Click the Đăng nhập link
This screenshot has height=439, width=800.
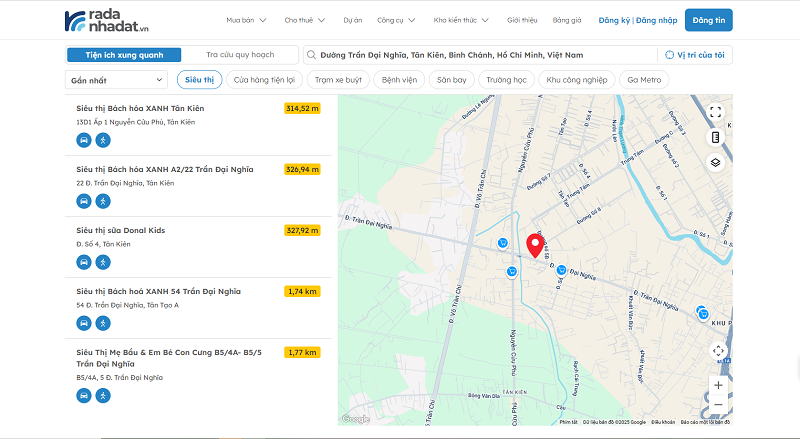point(657,20)
